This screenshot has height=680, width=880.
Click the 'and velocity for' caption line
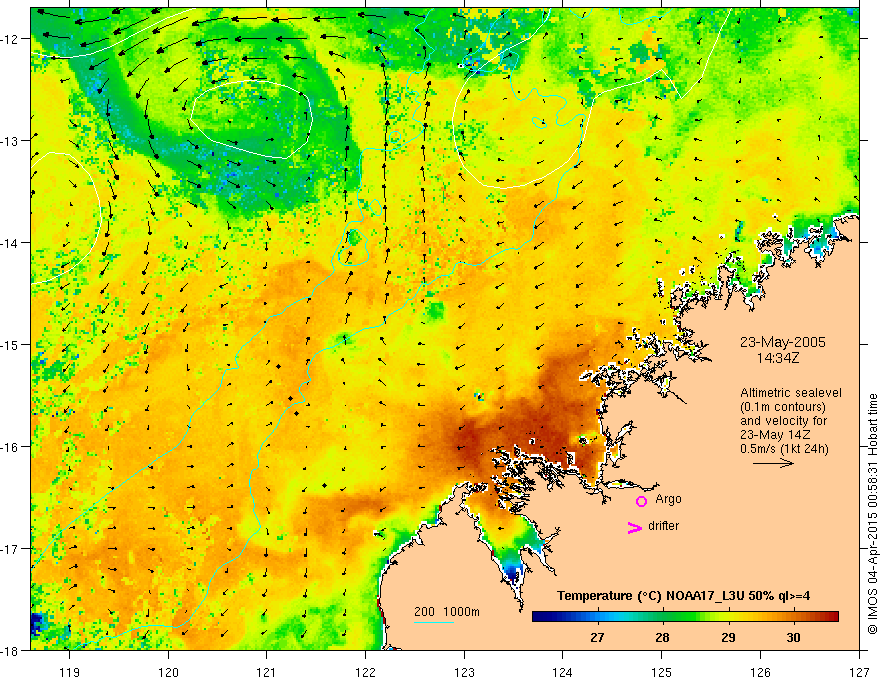point(783,421)
